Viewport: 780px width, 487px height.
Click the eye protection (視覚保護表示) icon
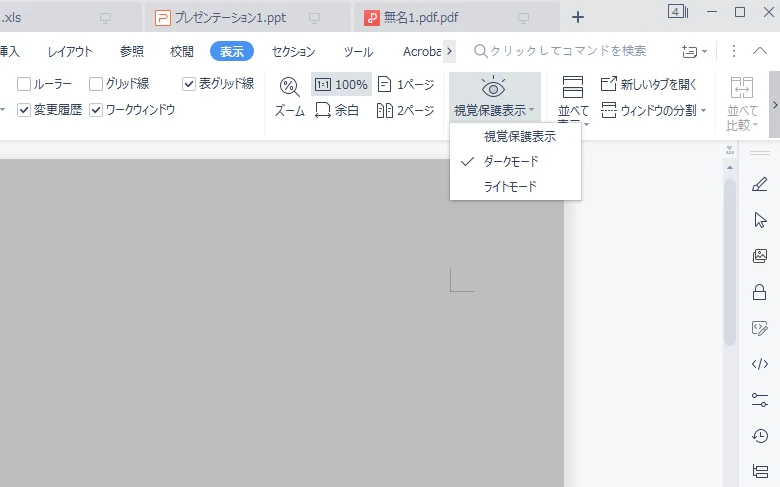(493, 88)
